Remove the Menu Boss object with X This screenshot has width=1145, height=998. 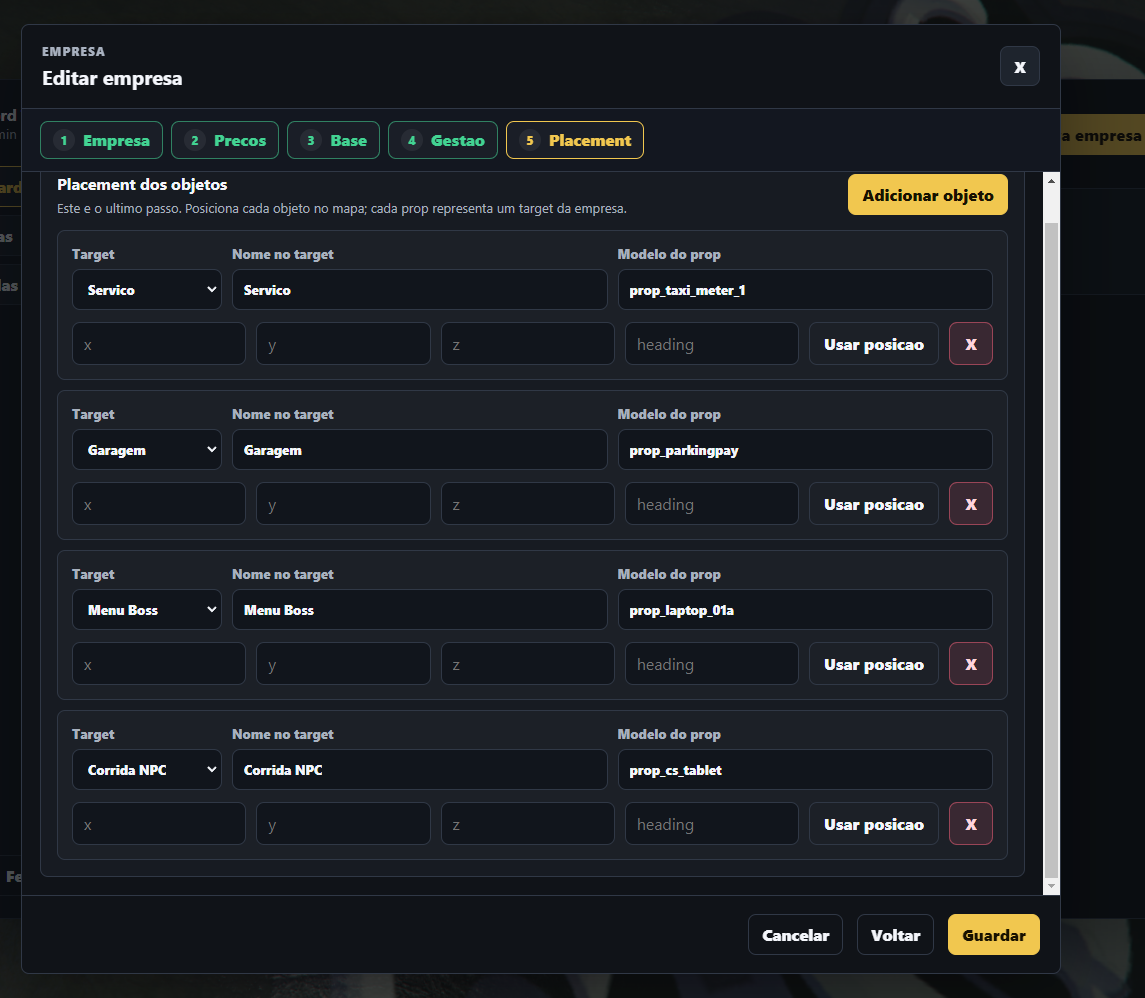[970, 664]
